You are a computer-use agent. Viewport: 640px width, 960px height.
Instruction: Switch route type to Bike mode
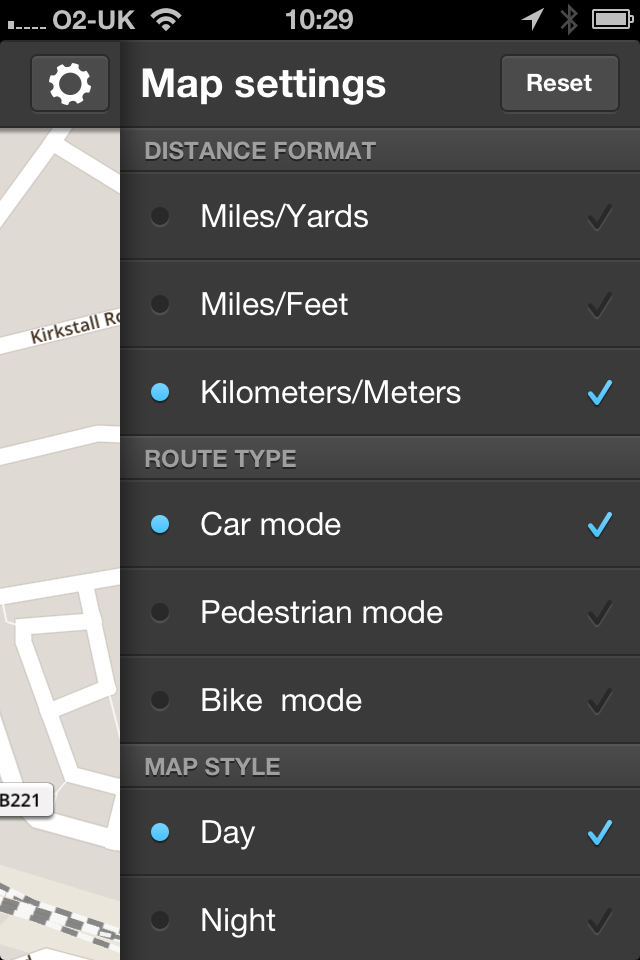(x=281, y=700)
